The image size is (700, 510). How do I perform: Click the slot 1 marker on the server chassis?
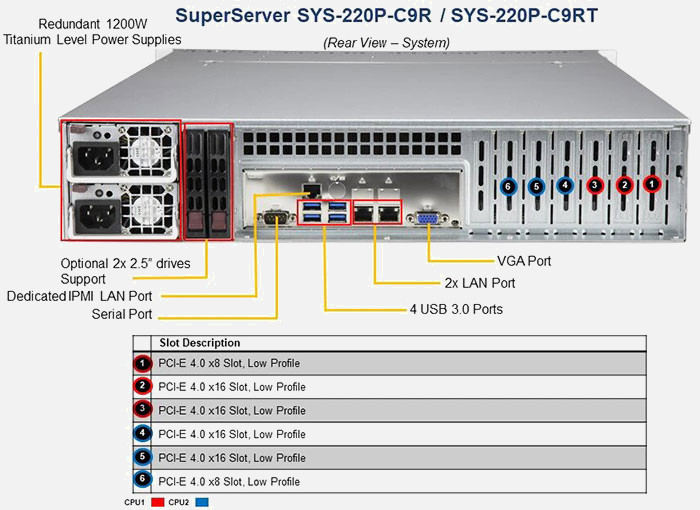coord(652,184)
